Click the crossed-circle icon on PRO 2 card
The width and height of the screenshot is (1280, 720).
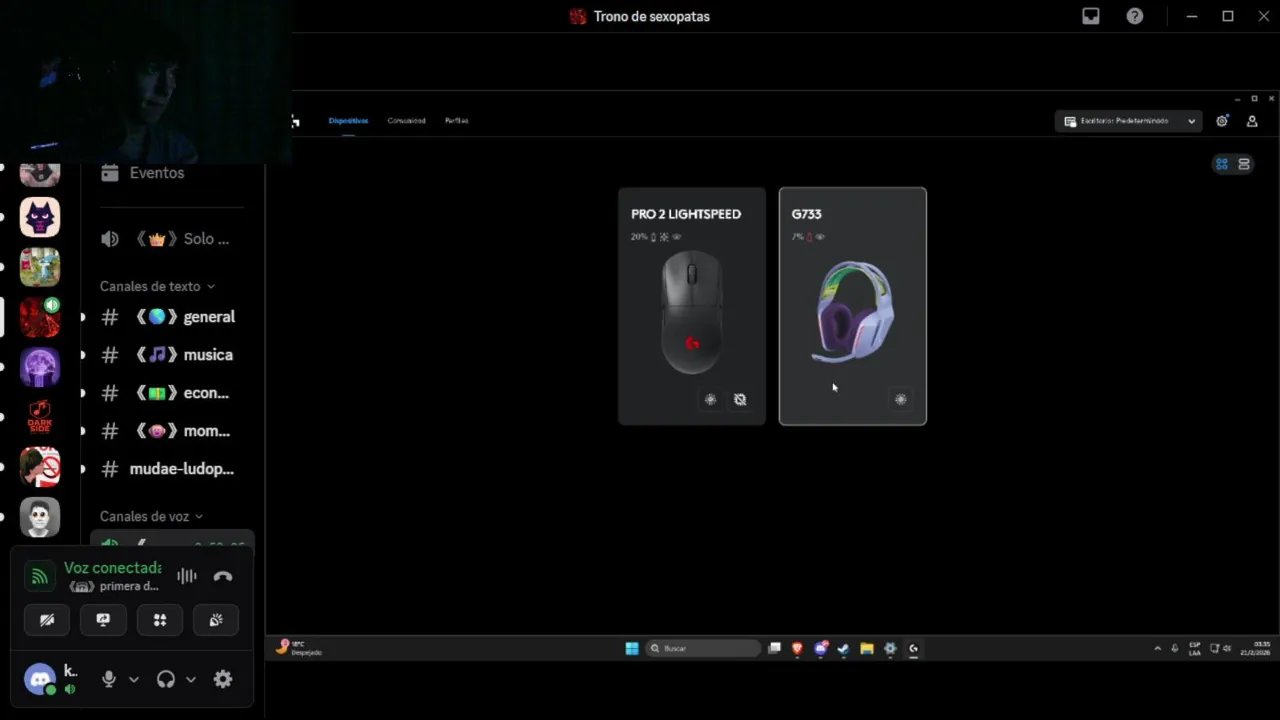(x=740, y=399)
